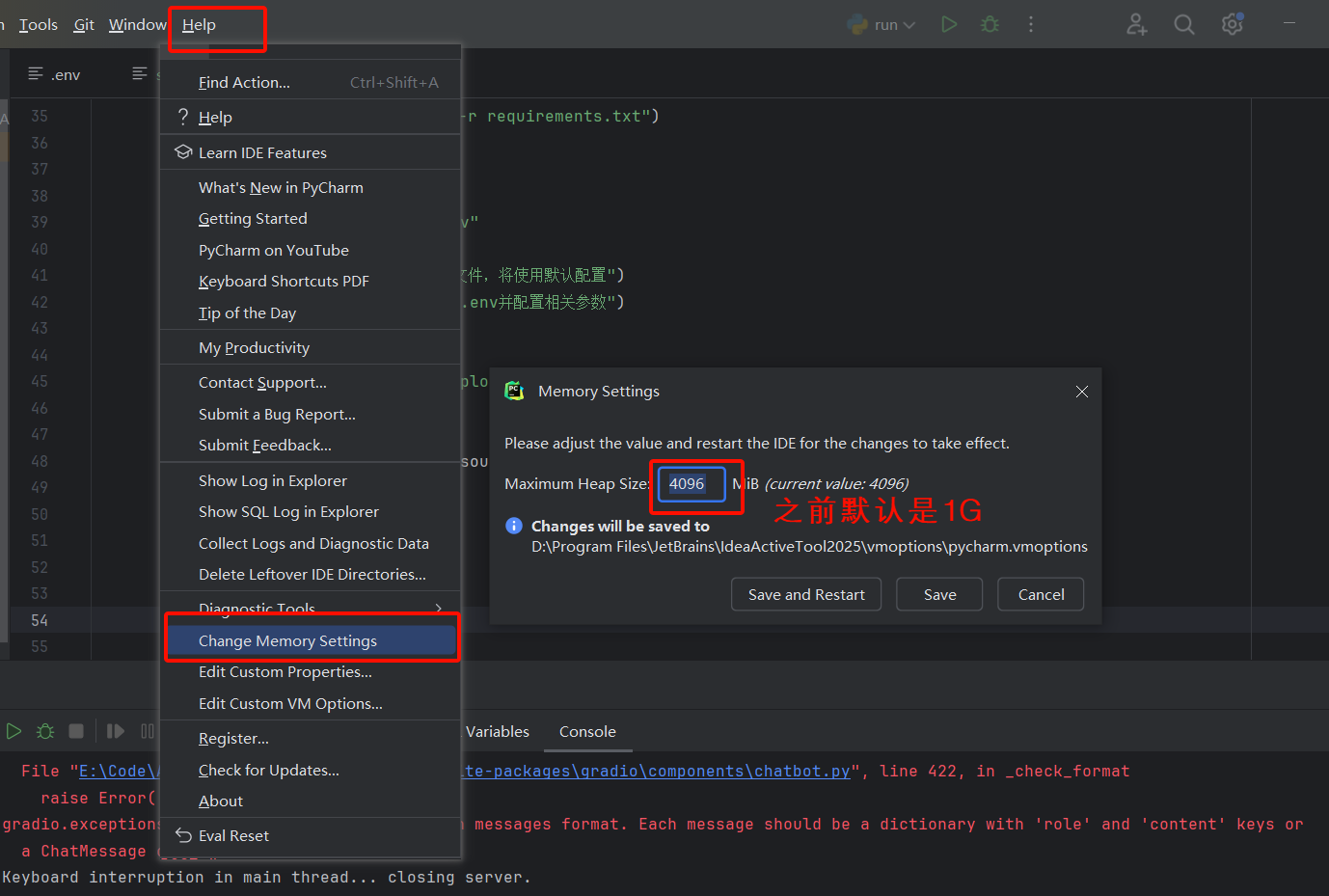
Task: Click the Maximum Heap Size input field
Action: [691, 483]
